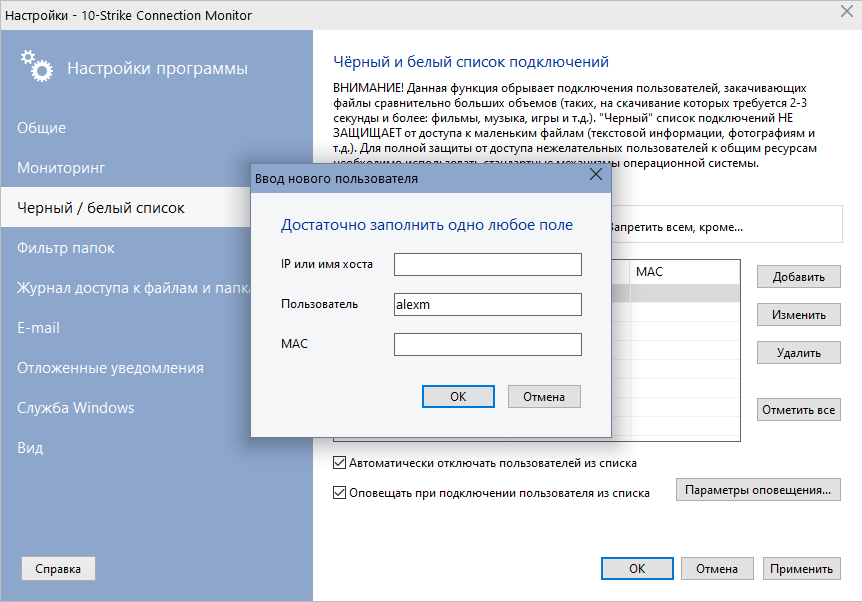Switch to Мониторинг settings
This screenshot has height=602, width=862.
tap(60, 168)
